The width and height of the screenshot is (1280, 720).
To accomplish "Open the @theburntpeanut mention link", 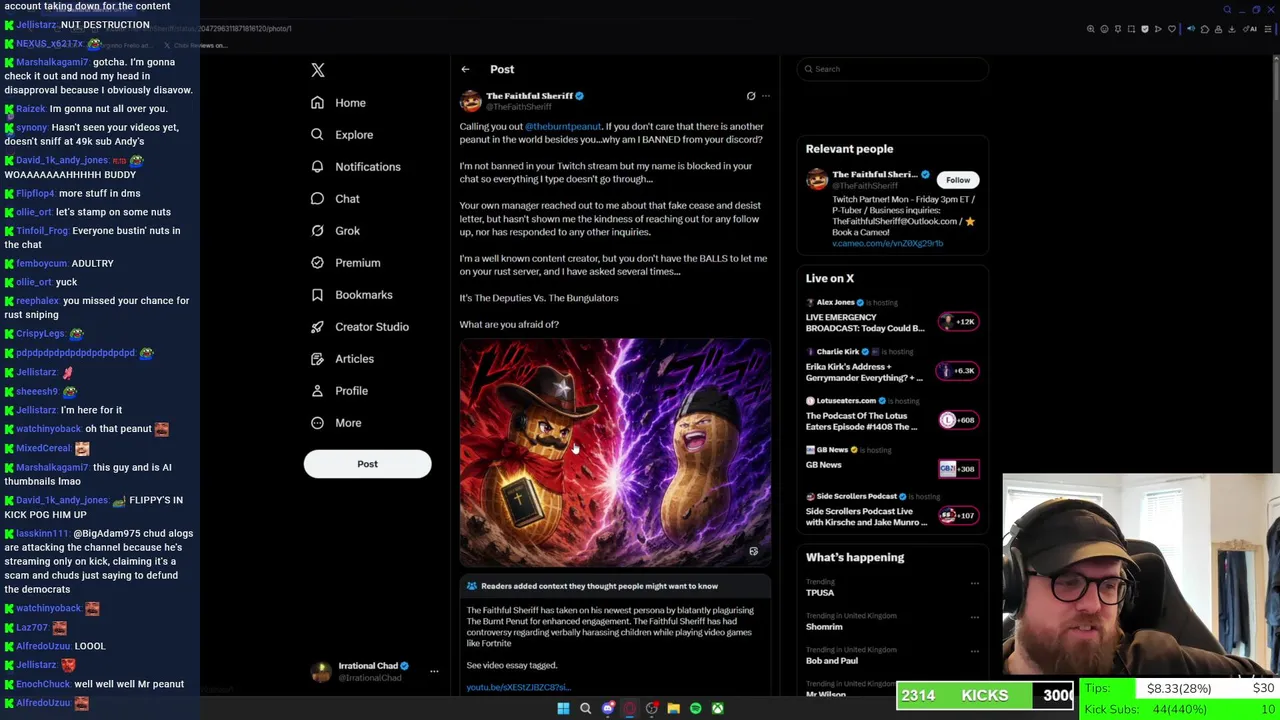I will click(x=563, y=127).
